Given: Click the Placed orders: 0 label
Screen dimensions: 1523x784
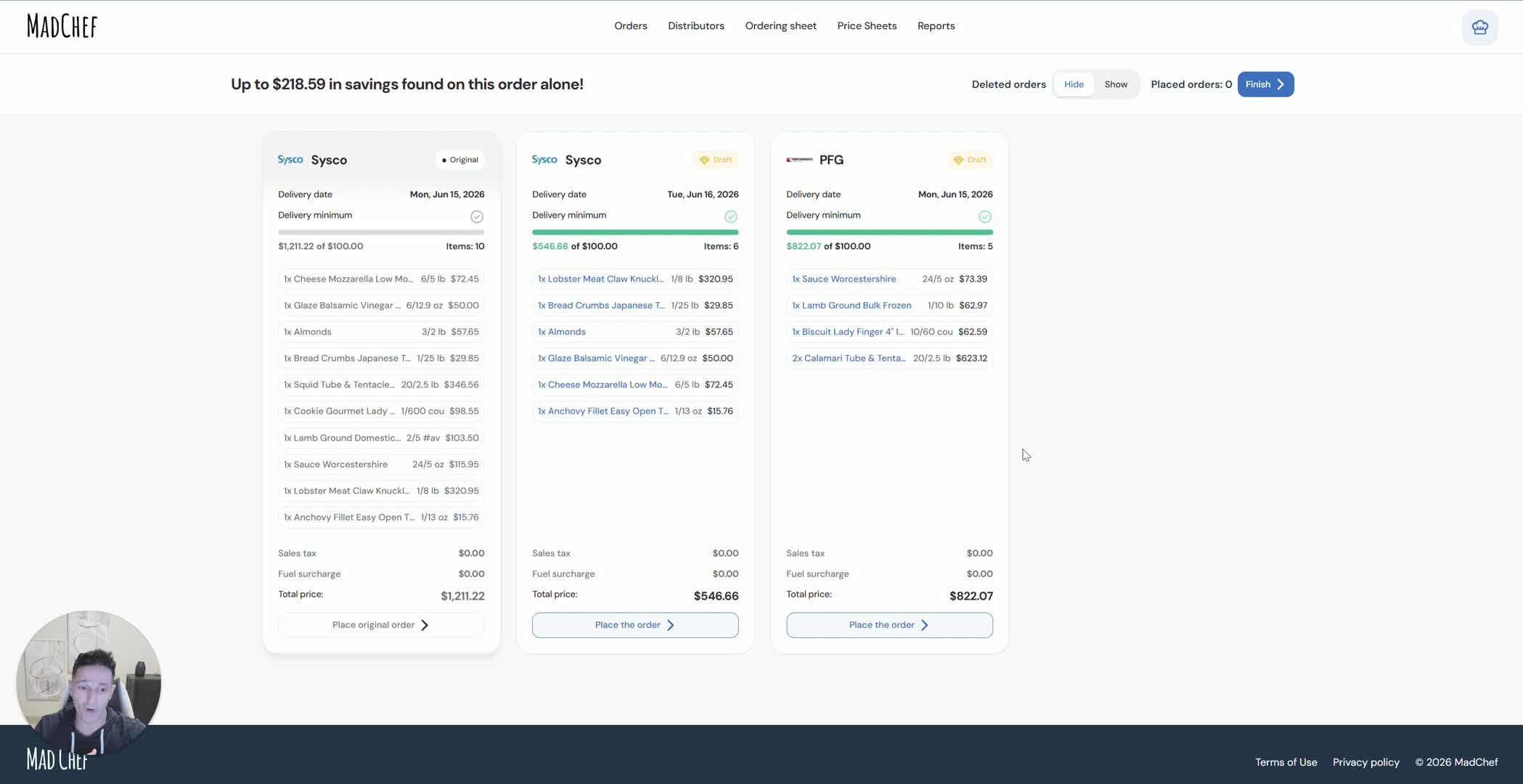Looking at the screenshot, I should coord(1191,84).
